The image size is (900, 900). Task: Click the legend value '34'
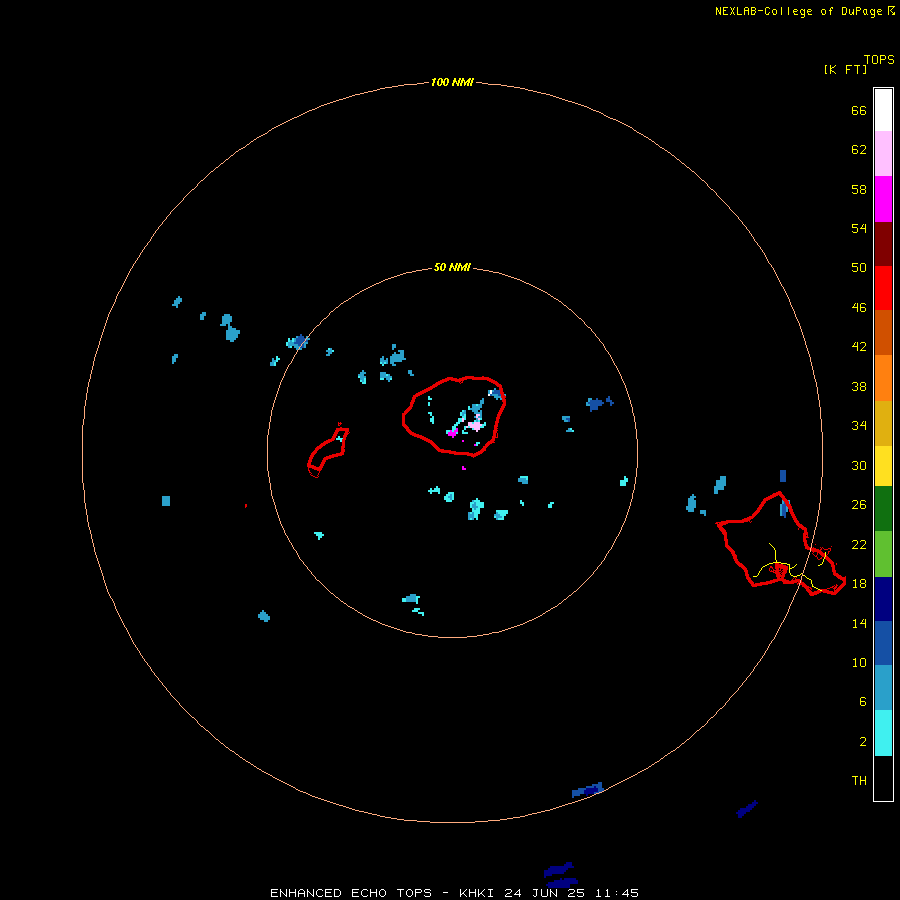[x=859, y=425]
